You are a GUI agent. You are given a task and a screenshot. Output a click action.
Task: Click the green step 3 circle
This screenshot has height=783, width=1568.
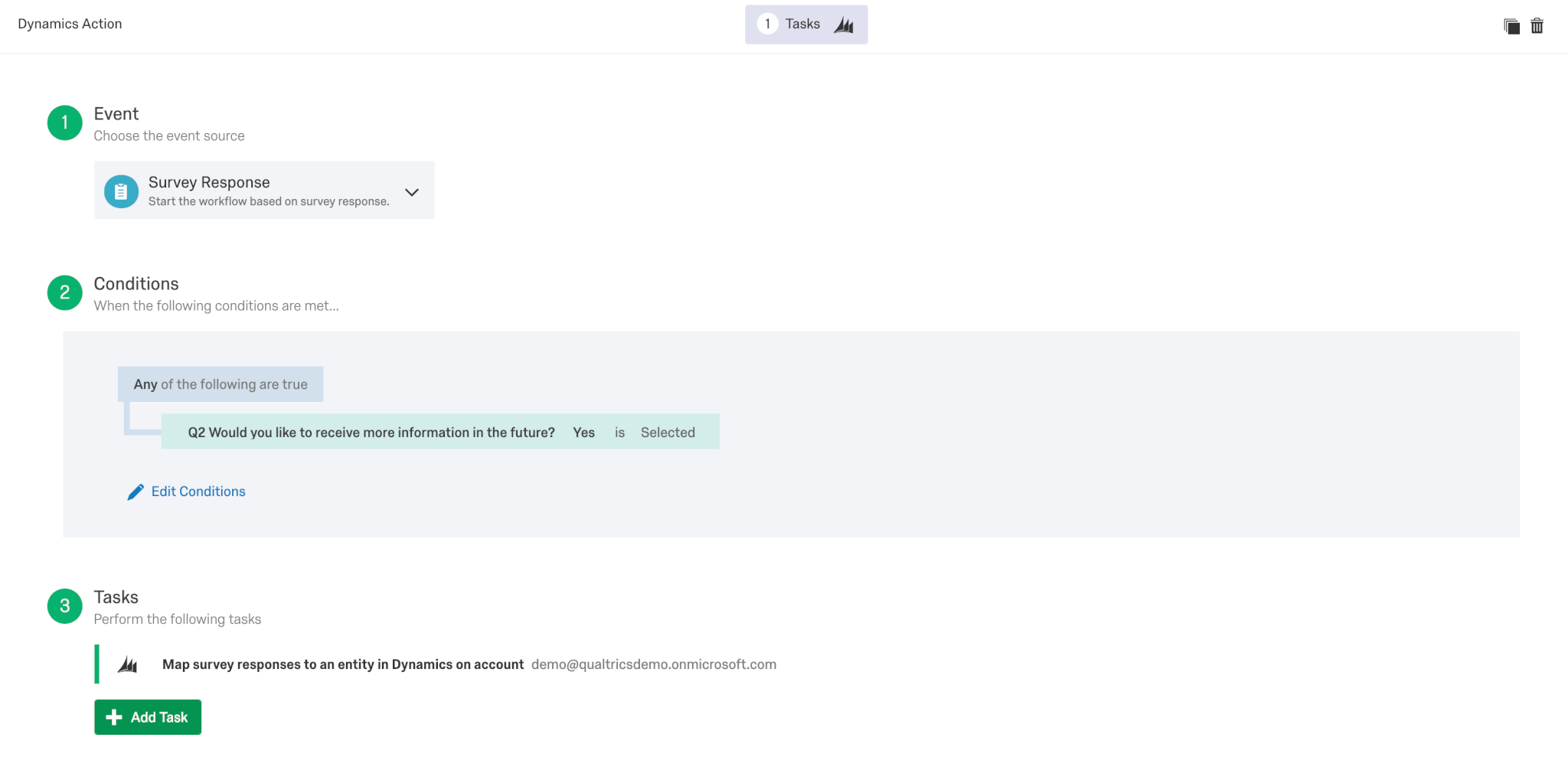pyautogui.click(x=65, y=606)
